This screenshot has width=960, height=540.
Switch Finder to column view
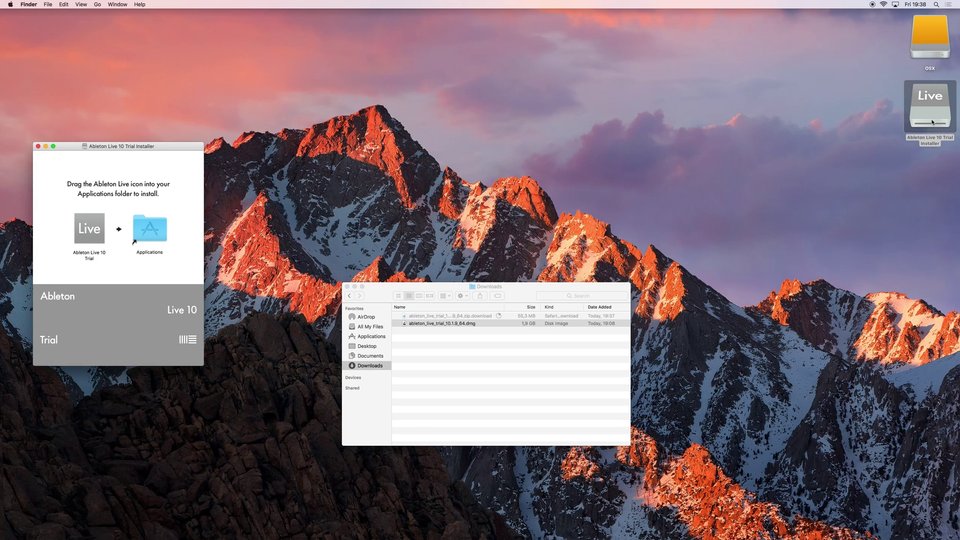click(x=419, y=296)
